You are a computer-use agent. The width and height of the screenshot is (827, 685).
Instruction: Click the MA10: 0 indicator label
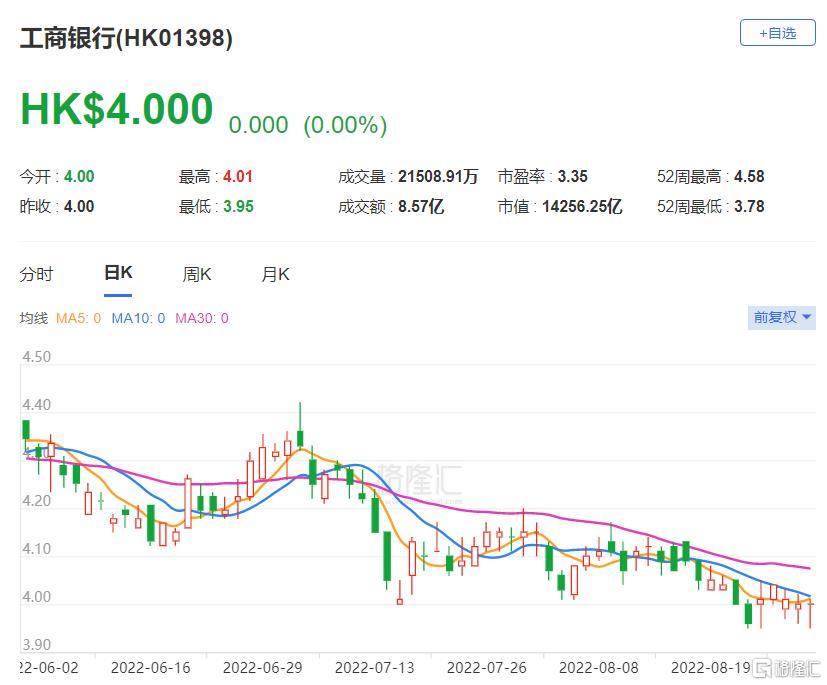pyautogui.click(x=138, y=318)
